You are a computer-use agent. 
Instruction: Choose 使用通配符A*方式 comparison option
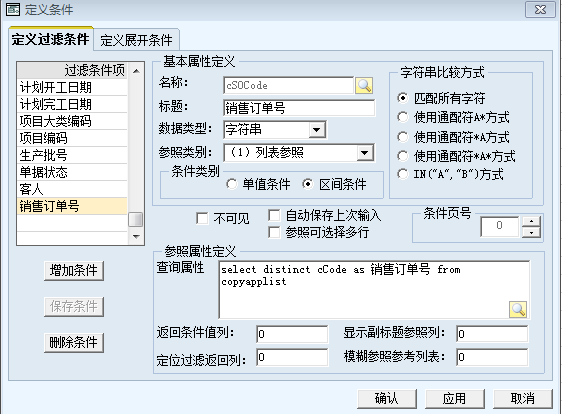(403, 117)
